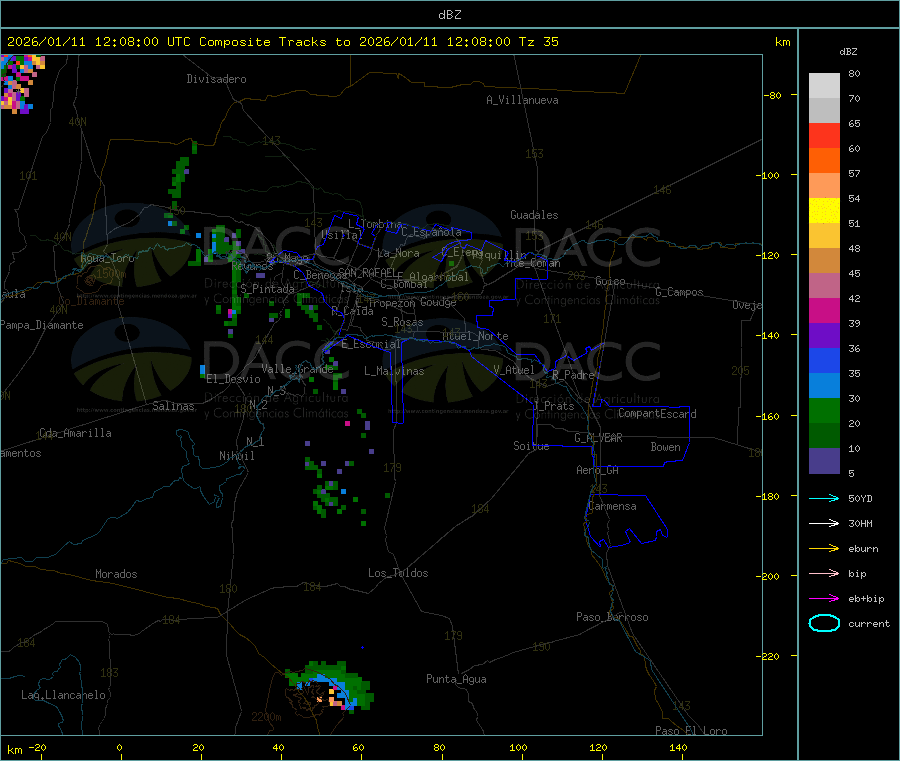Click the L_Malvinas label
The width and height of the screenshot is (900, 761).
click(x=394, y=371)
